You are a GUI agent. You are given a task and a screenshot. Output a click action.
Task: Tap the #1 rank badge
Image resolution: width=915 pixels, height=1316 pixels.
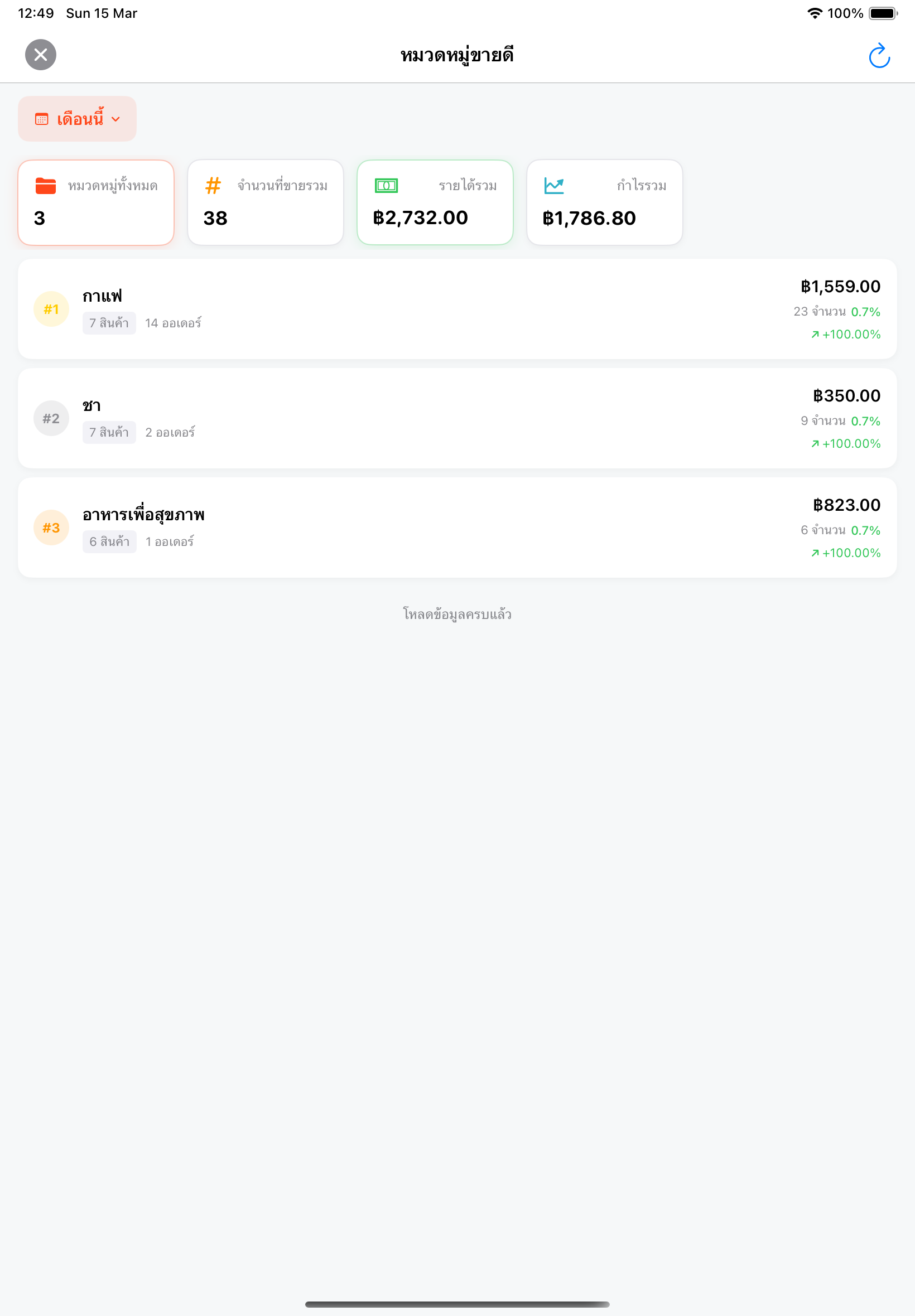tap(51, 309)
